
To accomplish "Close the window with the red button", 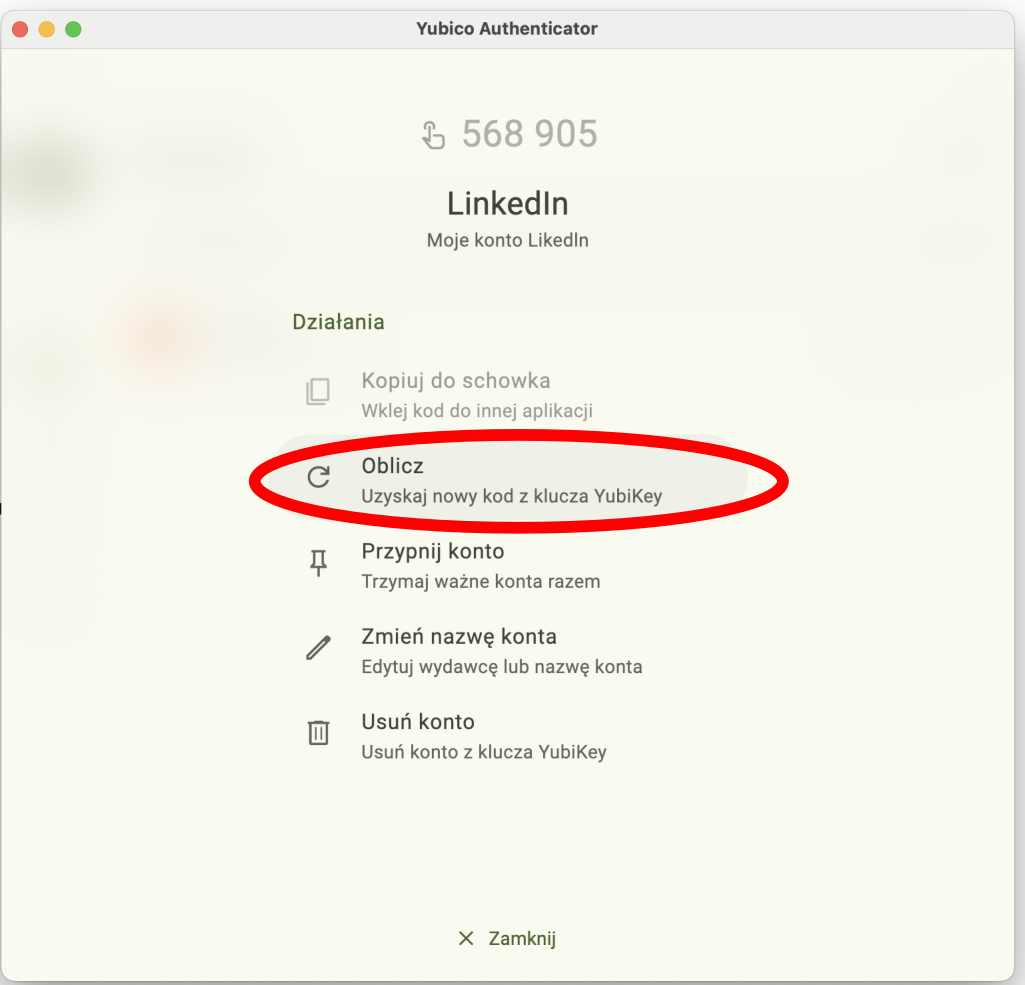I will tap(20, 29).
